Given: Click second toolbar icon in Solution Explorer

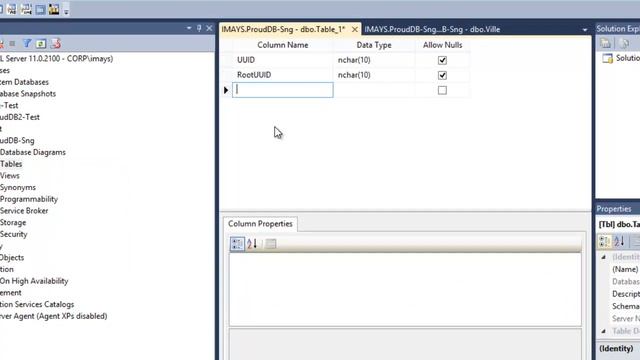Looking at the screenshot, I should [624, 43].
